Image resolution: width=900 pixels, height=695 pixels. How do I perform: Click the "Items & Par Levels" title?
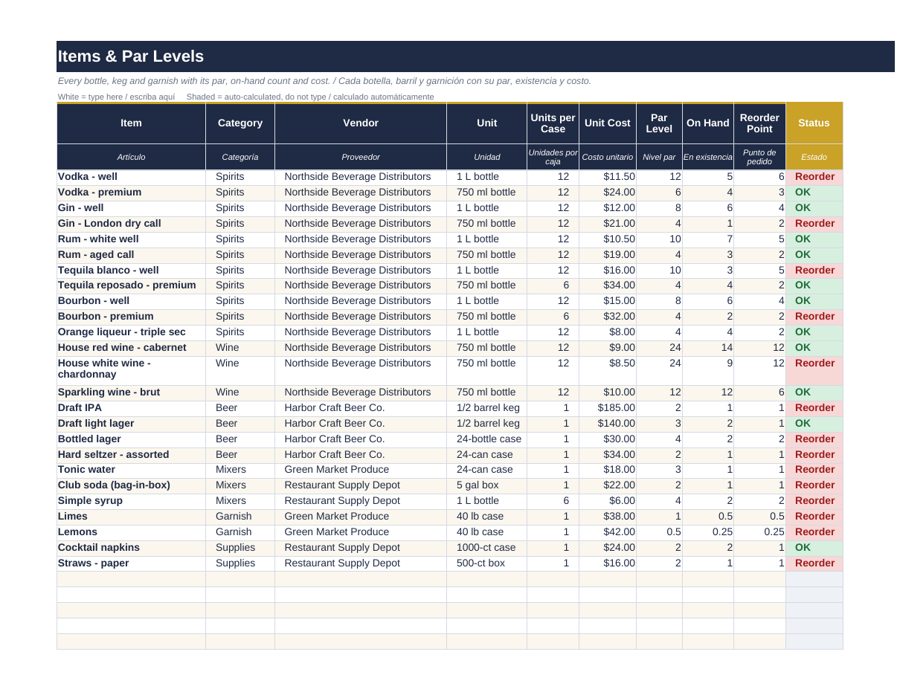(130, 56)
